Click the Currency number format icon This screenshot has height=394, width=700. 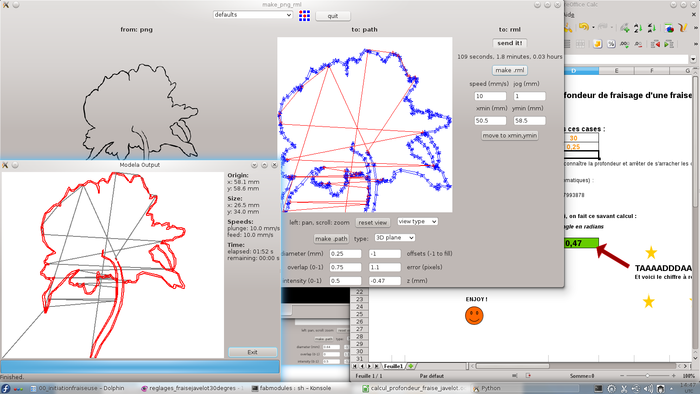click(x=598, y=44)
